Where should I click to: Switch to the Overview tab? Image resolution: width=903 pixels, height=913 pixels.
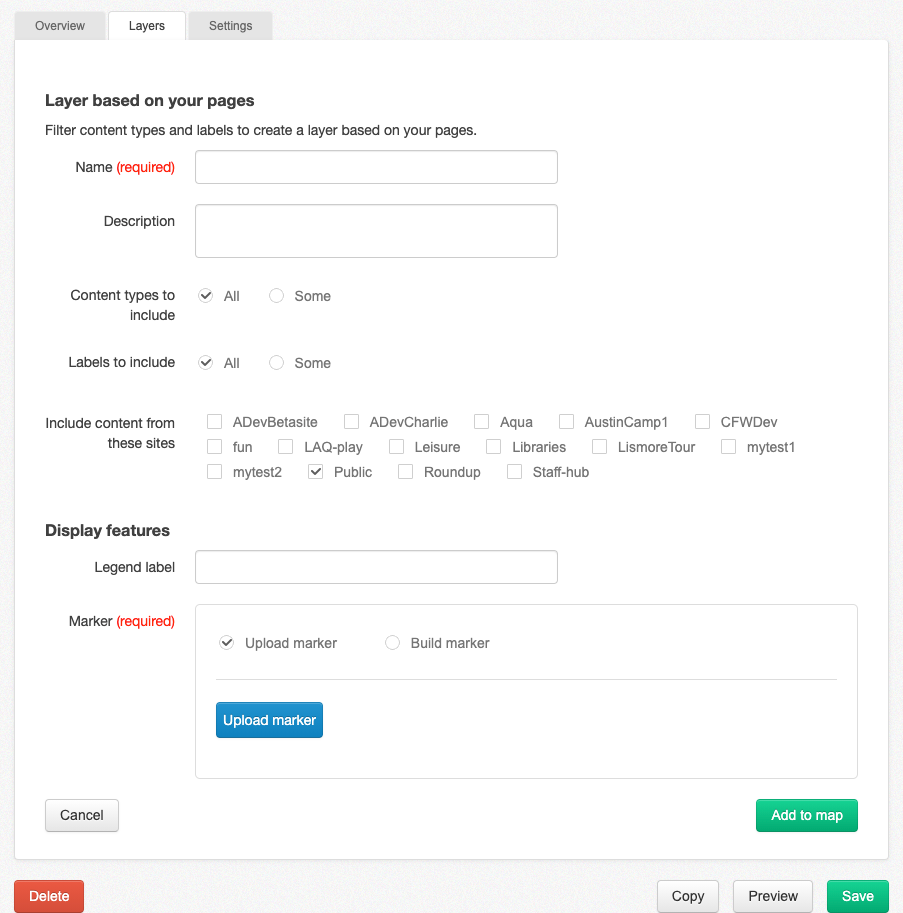point(59,26)
